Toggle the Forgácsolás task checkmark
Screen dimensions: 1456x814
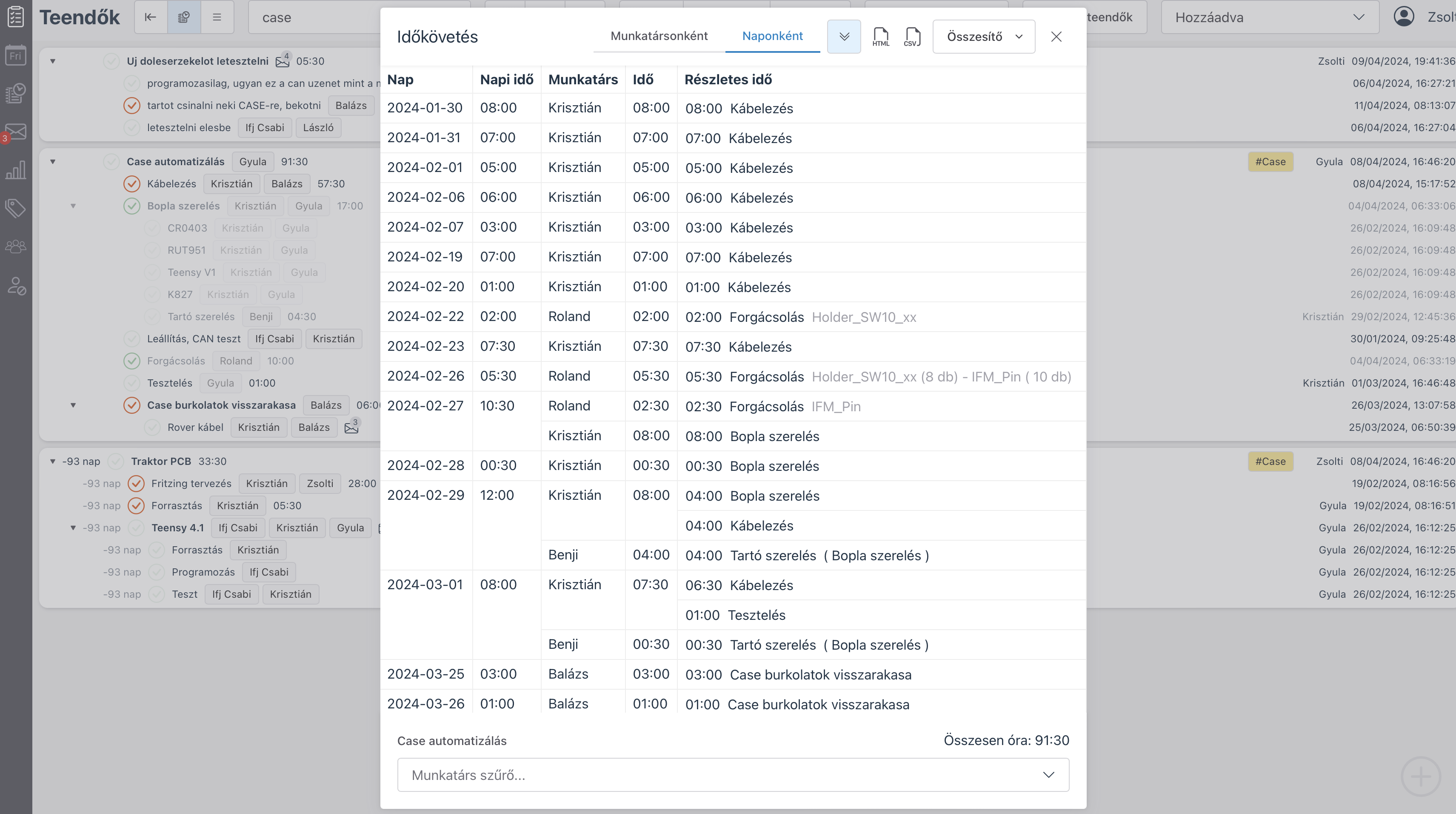coord(132,361)
